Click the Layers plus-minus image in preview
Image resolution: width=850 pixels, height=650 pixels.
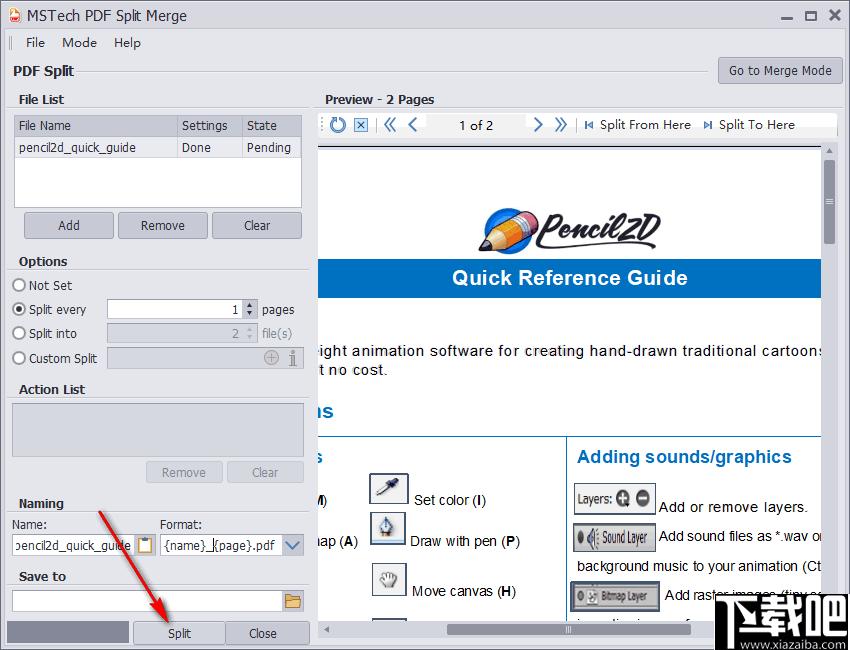[x=615, y=499]
